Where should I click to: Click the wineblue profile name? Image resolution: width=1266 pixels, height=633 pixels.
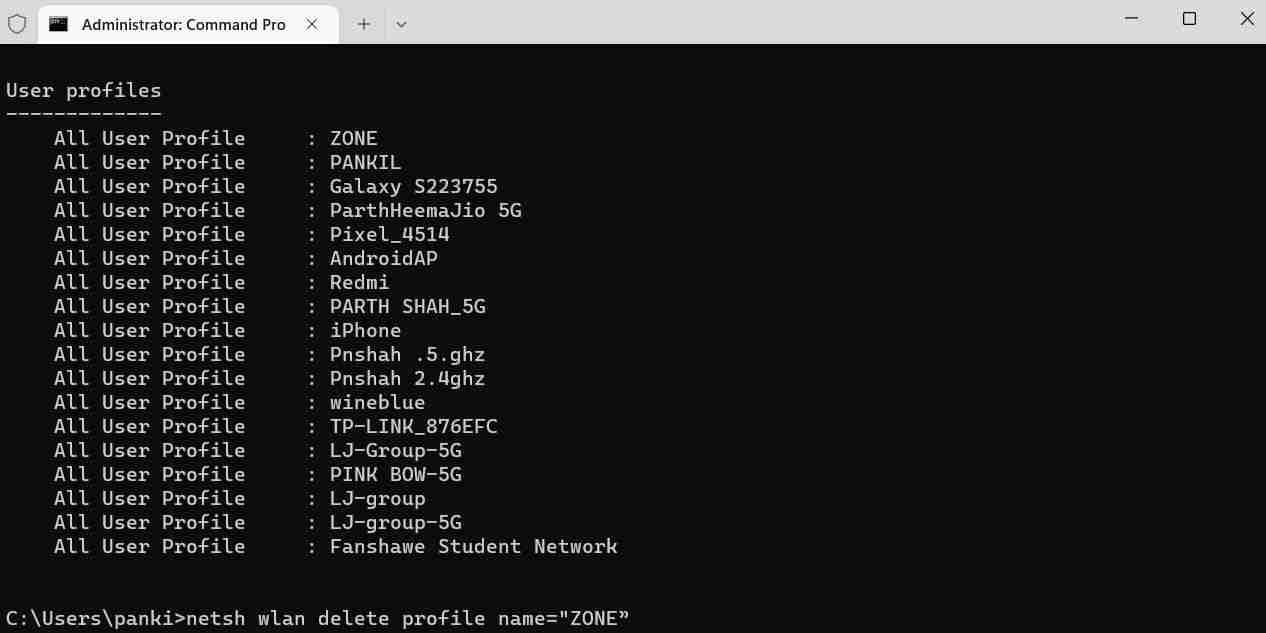tap(377, 402)
